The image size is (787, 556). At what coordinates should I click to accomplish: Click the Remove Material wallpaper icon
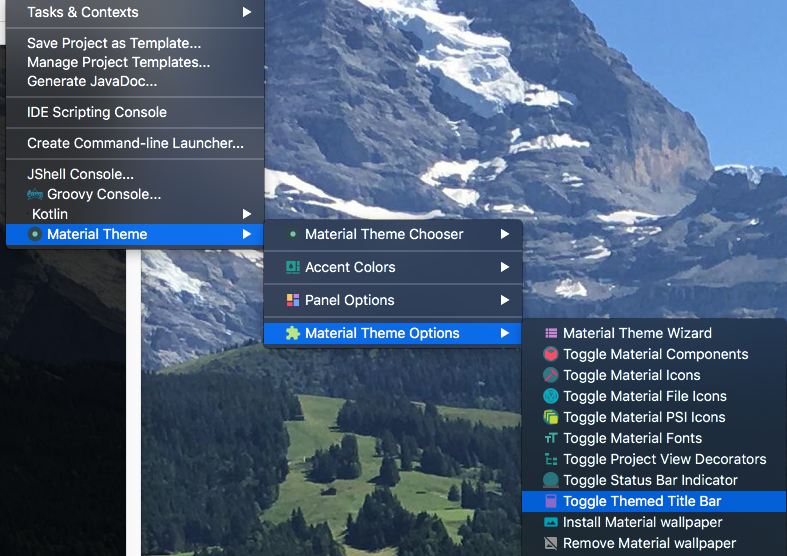coord(551,543)
